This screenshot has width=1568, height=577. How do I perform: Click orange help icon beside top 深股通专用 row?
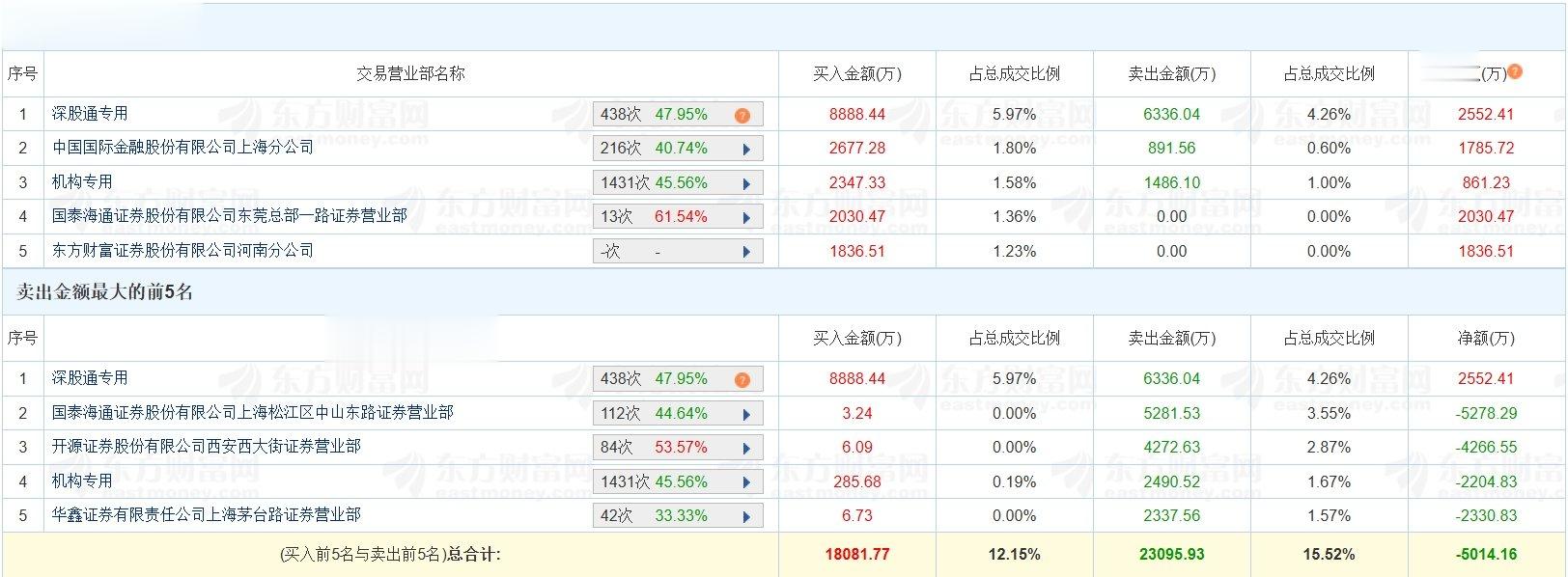pos(742,116)
